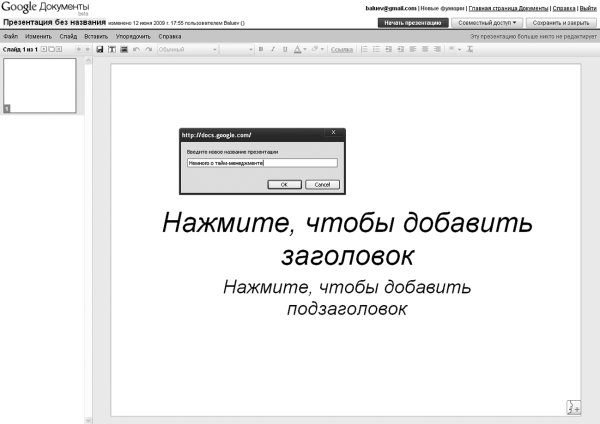Open the Упорядочить menu

(133, 36)
